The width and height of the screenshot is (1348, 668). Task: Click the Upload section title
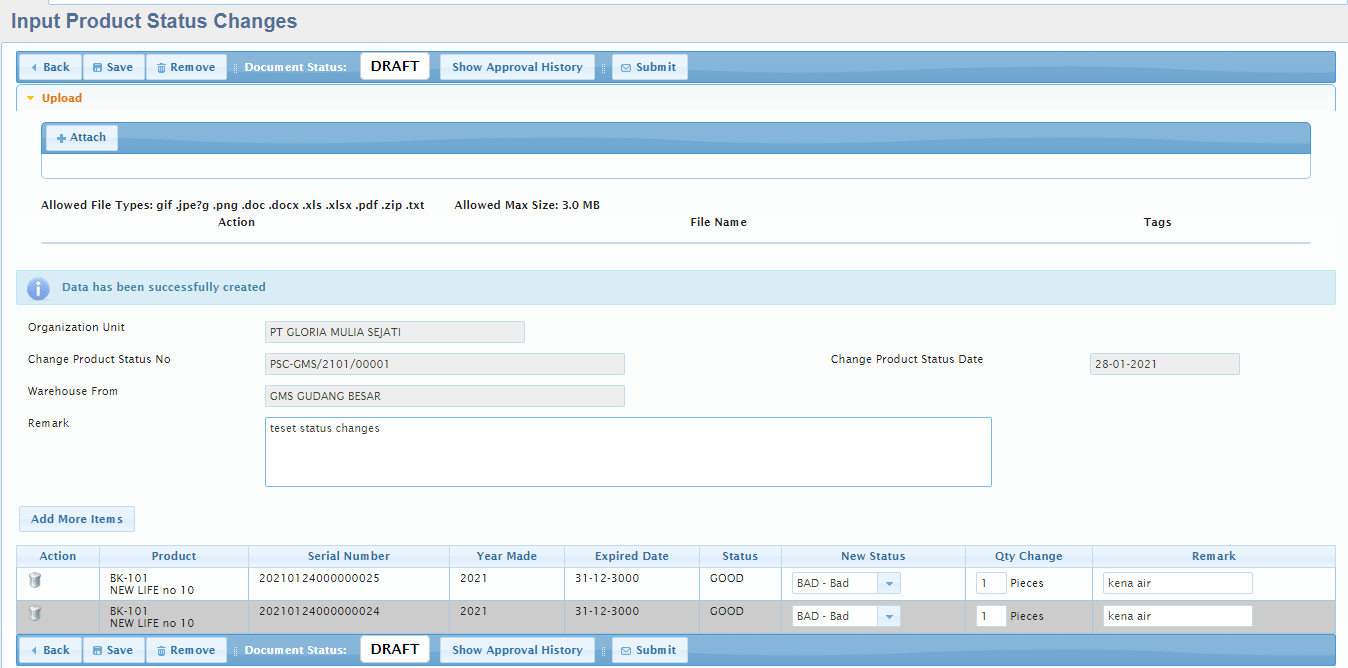click(62, 98)
